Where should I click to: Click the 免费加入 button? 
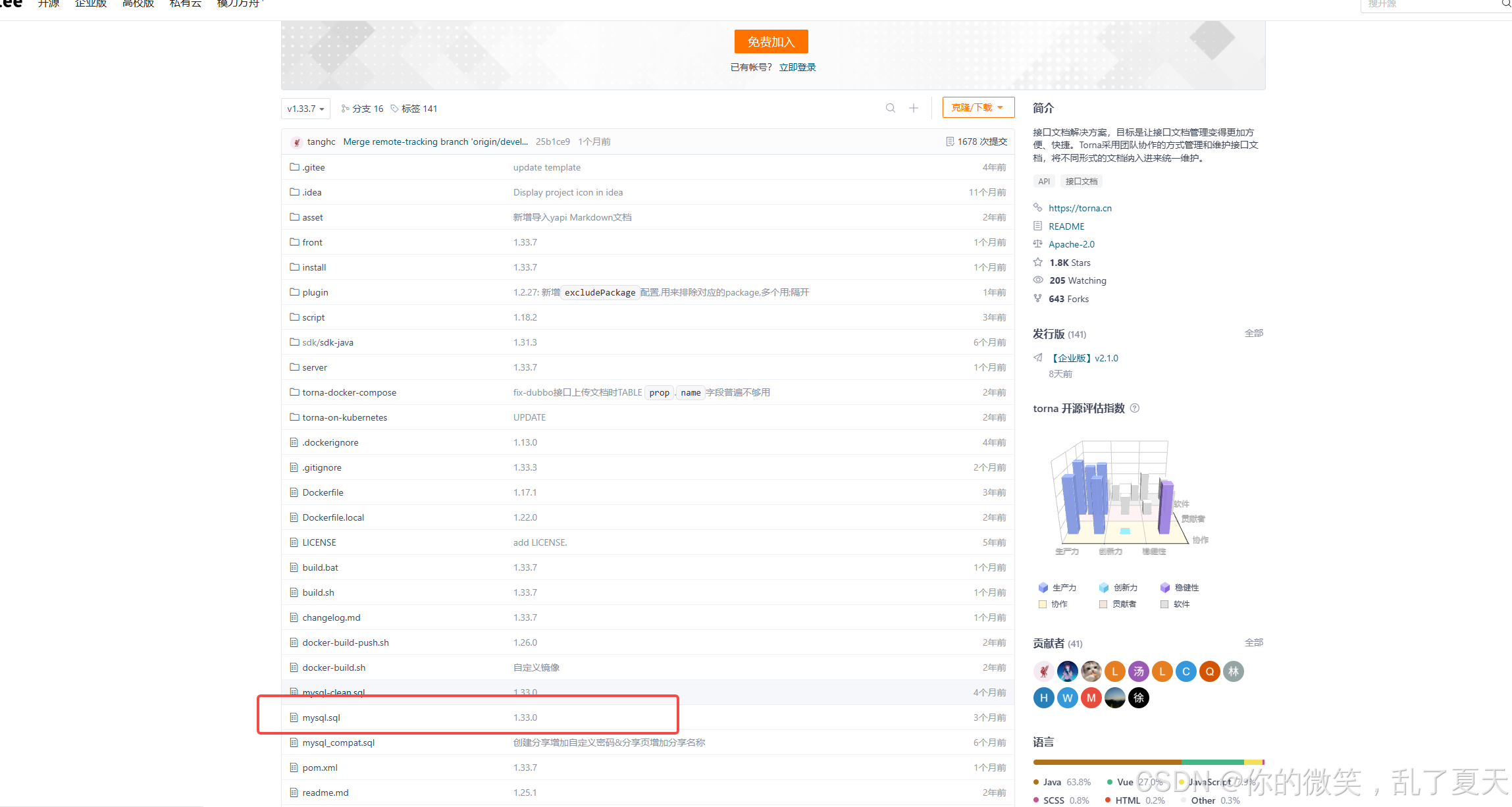pos(771,41)
